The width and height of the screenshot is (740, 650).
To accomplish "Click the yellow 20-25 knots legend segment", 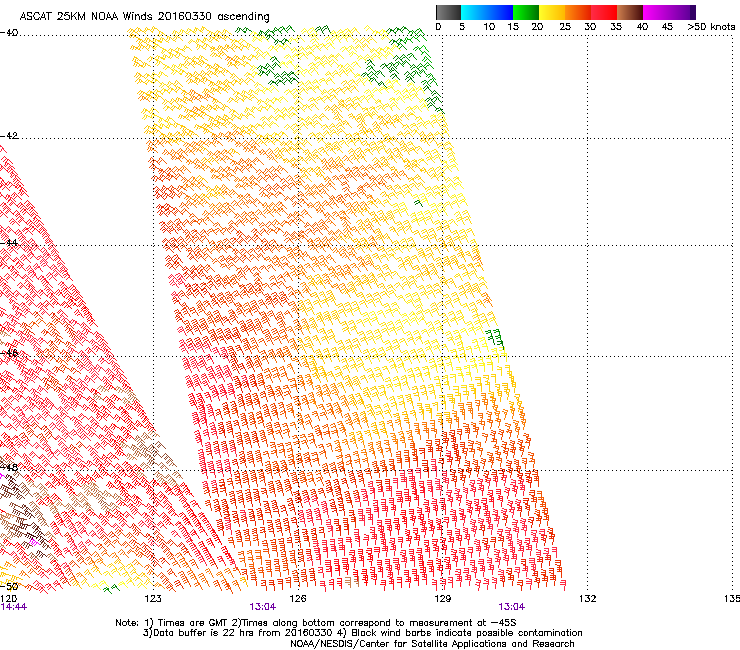I will (552, 12).
